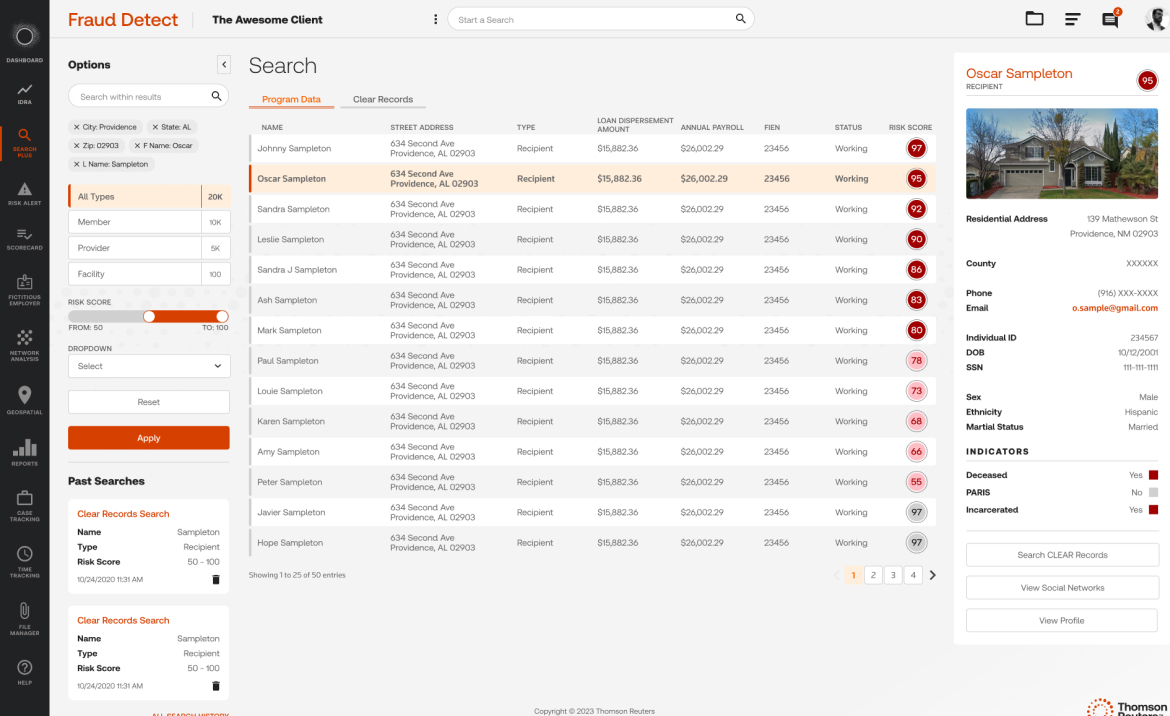The width and height of the screenshot is (1170, 716).
Task: Select the Provider type filter
Action: coord(149,248)
